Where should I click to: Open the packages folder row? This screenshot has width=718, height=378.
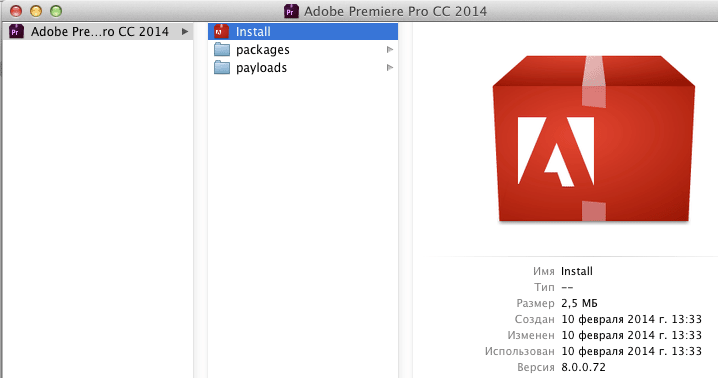303,49
